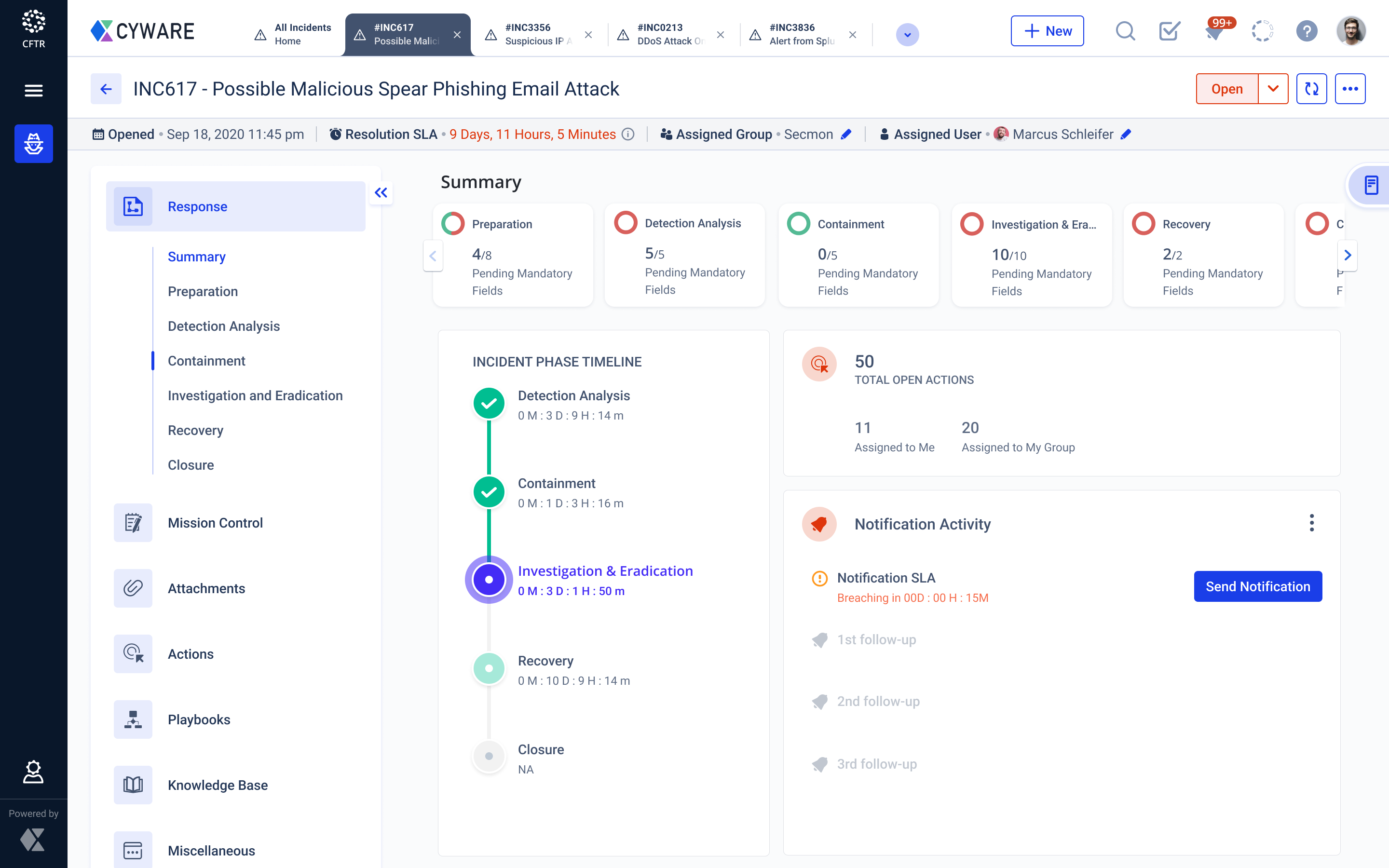Click the back arrow beside incident title
Image resolution: width=1389 pixels, height=868 pixels.
[x=106, y=89]
